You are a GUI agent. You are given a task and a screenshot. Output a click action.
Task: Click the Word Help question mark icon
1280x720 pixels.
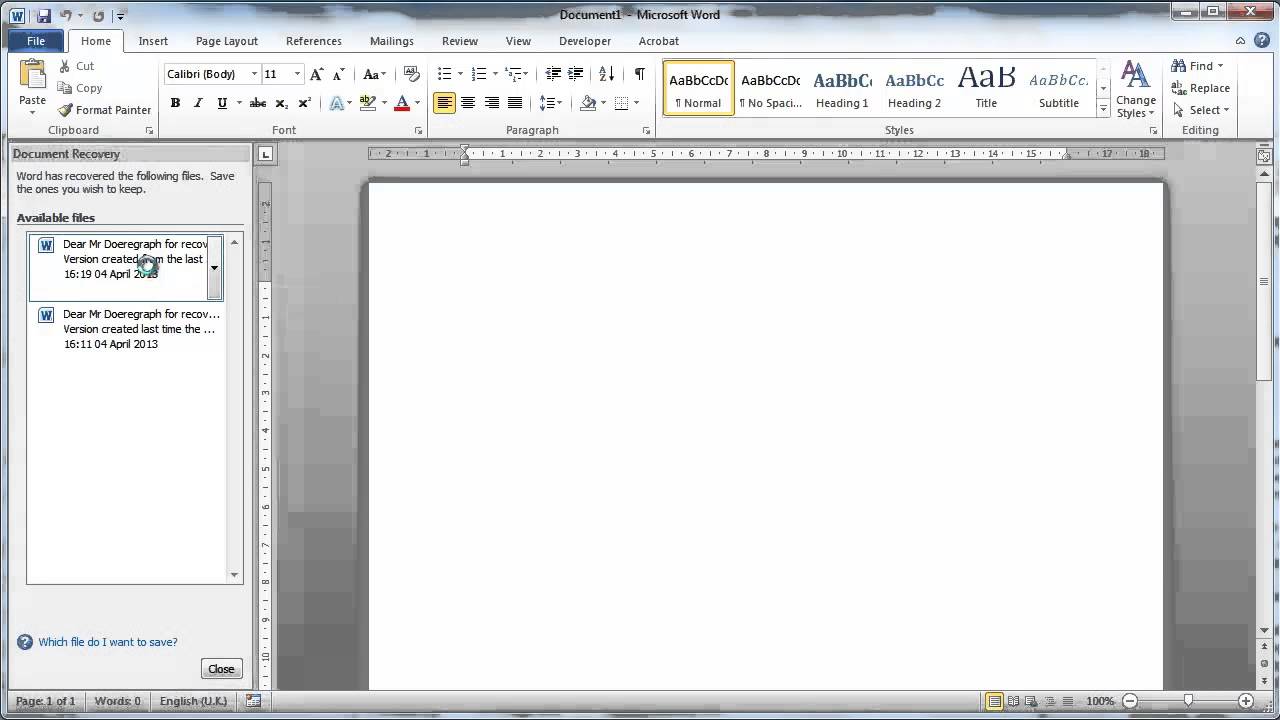[x=1262, y=41]
